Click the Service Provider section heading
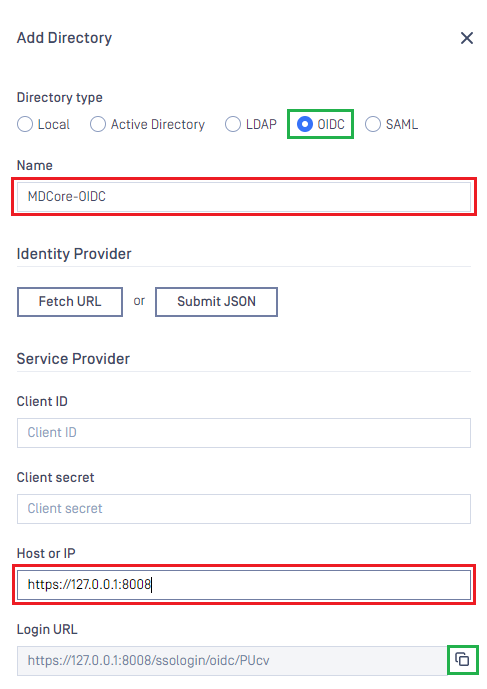This screenshot has width=487, height=689. click(73, 359)
